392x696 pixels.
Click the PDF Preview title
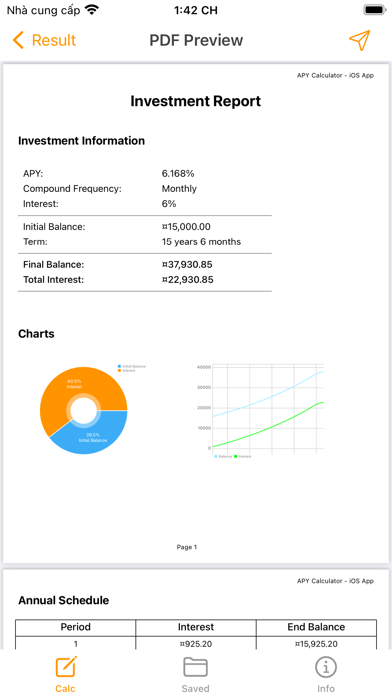click(x=196, y=40)
